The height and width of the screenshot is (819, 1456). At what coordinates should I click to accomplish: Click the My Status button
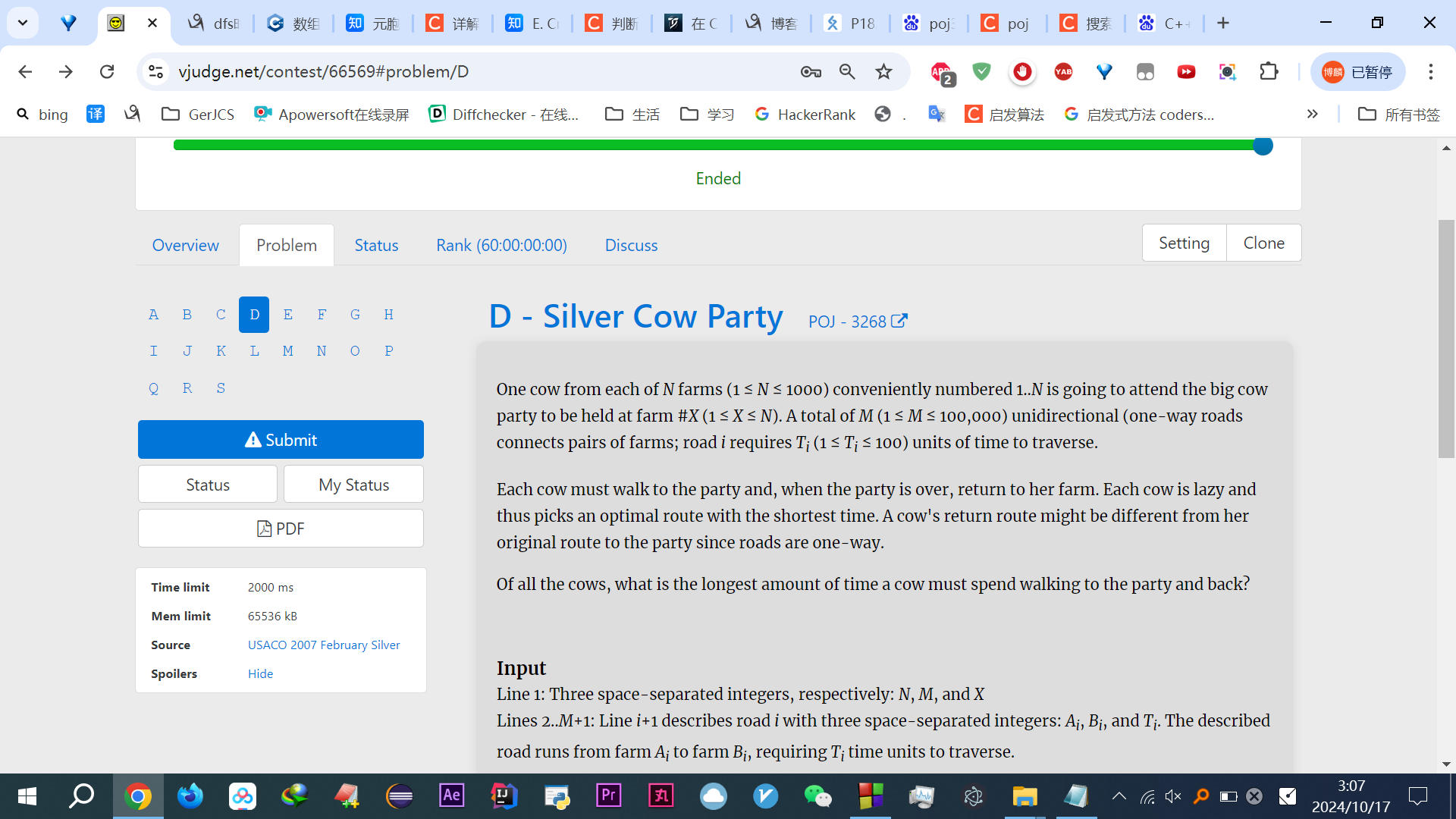[353, 485]
